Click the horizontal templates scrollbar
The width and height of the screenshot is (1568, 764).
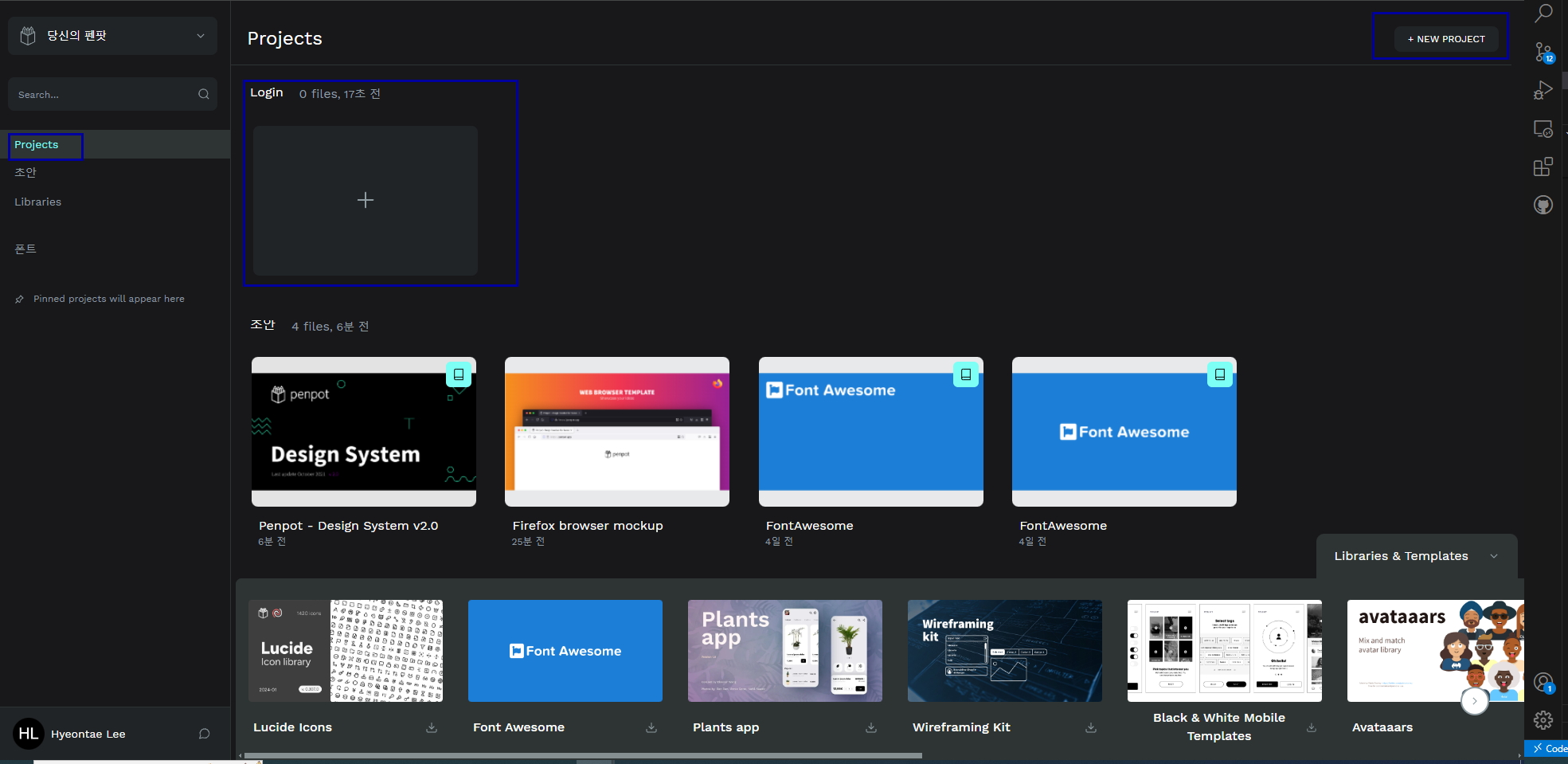pyautogui.click(x=583, y=755)
